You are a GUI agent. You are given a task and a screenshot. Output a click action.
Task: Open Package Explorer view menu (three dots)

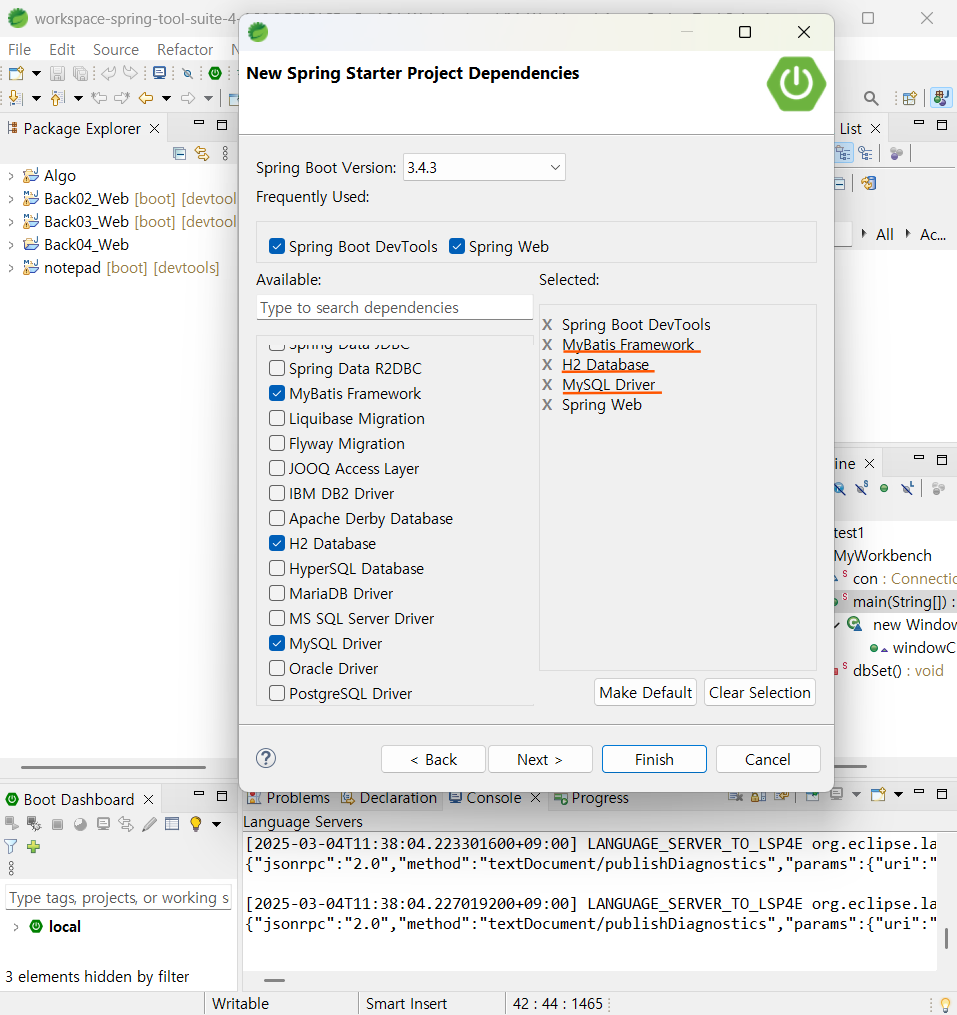(225, 153)
